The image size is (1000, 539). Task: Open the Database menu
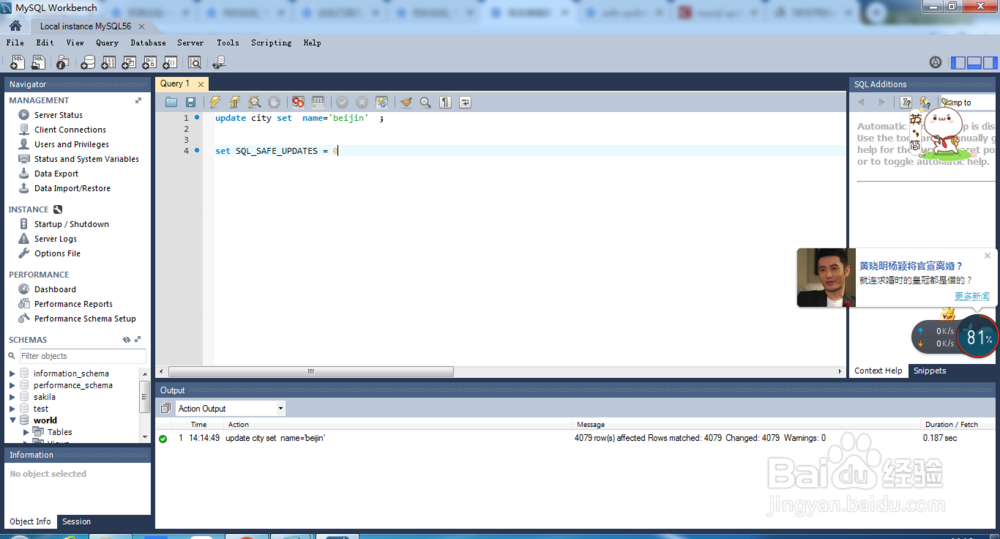pos(148,43)
